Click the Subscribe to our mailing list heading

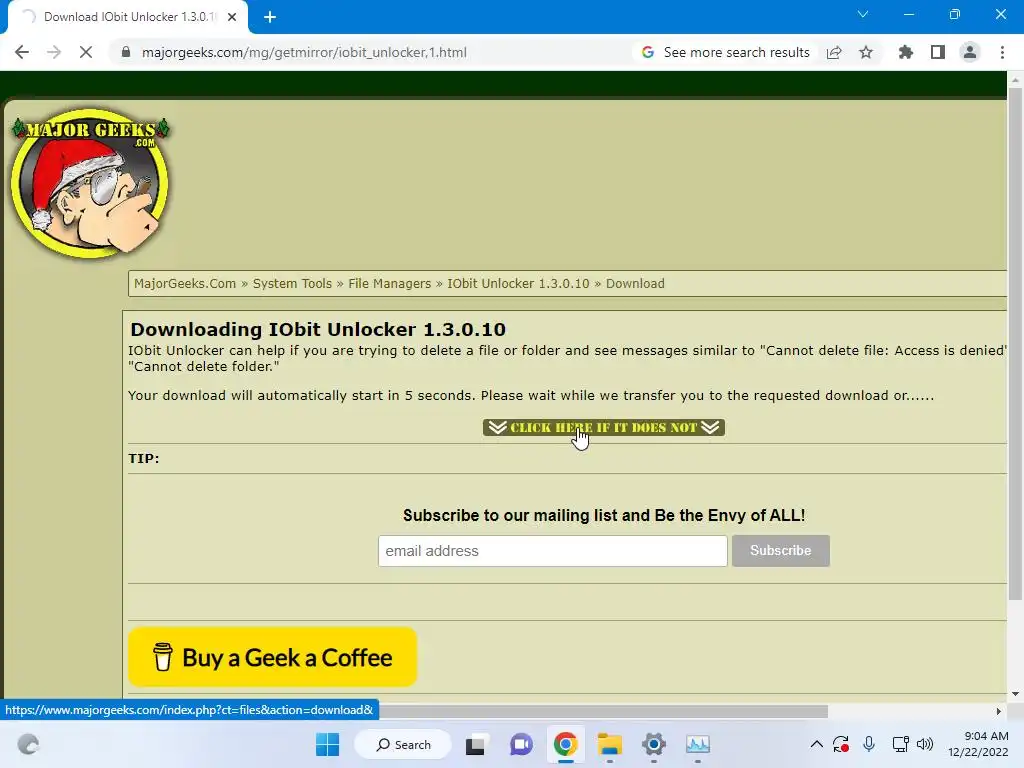604,515
